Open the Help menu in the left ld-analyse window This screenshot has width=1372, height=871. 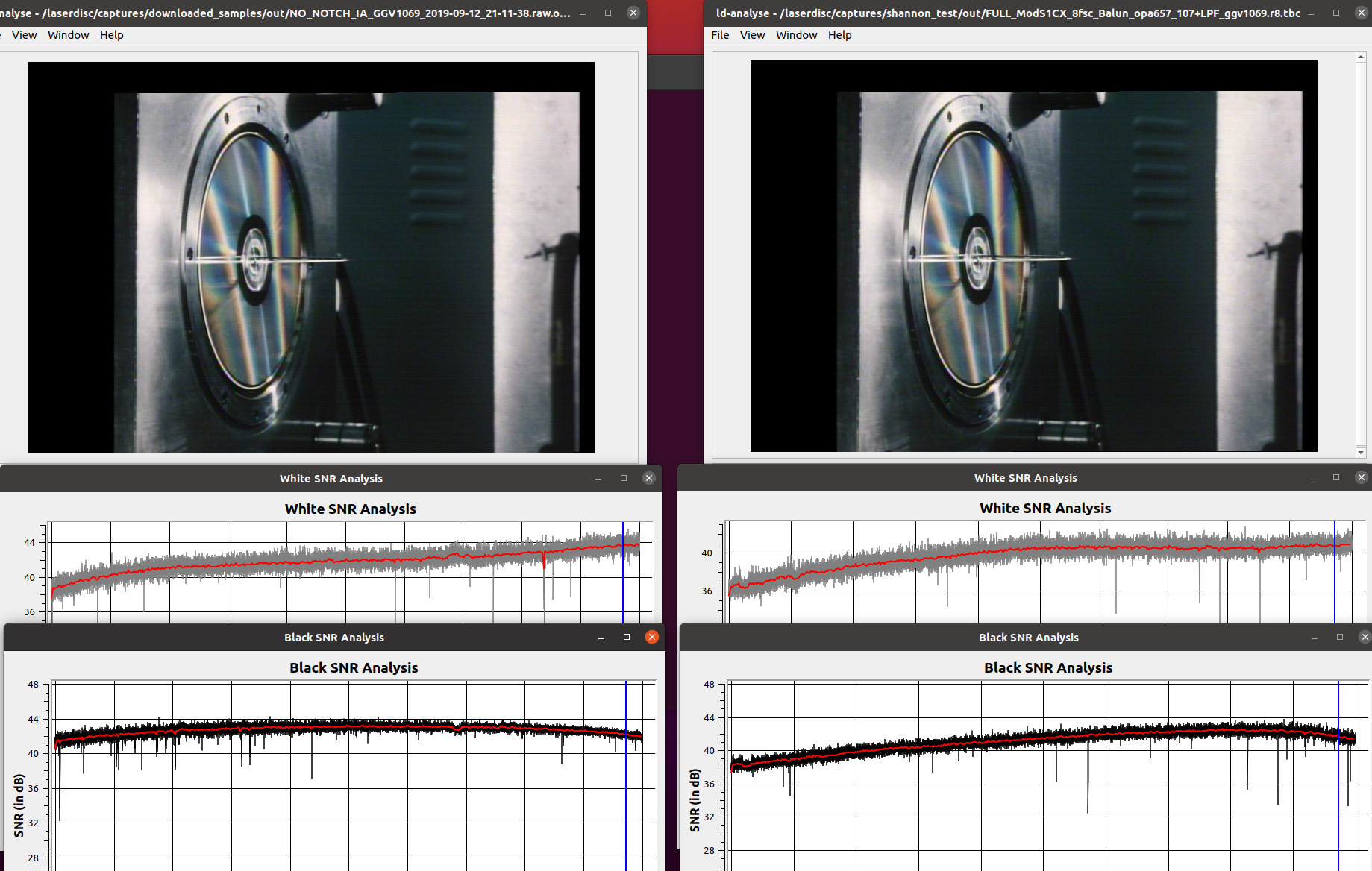111,35
